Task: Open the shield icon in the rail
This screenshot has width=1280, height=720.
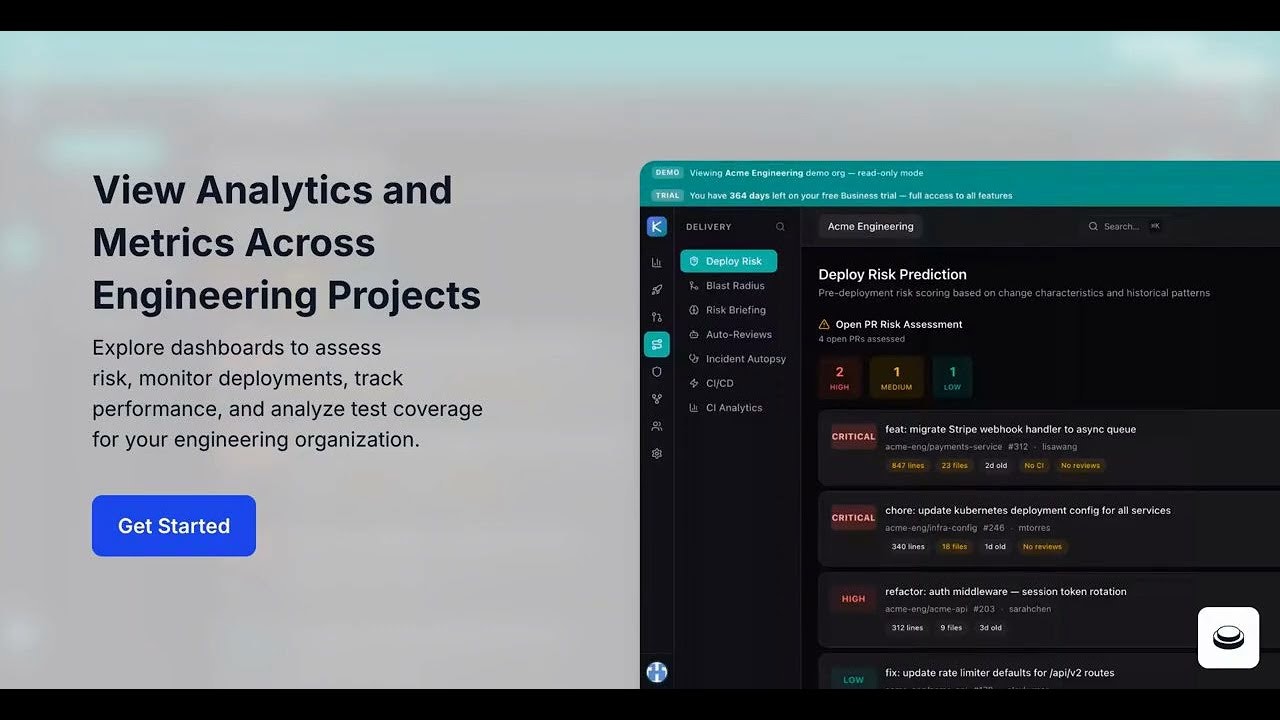Action: coord(657,372)
